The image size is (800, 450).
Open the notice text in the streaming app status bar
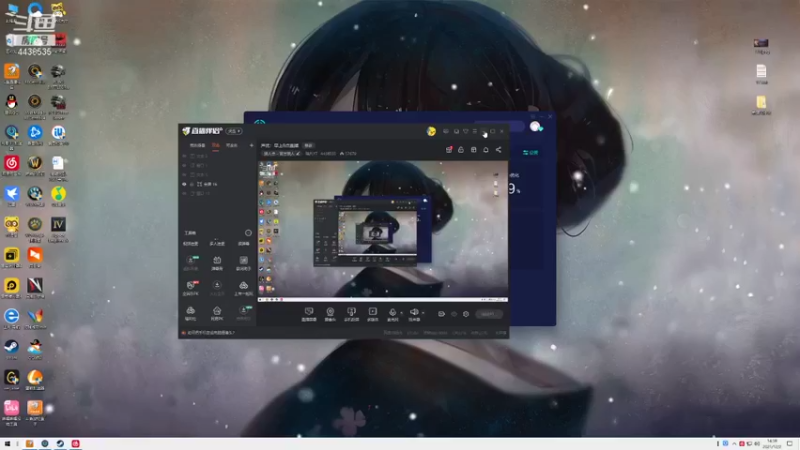coord(210,333)
